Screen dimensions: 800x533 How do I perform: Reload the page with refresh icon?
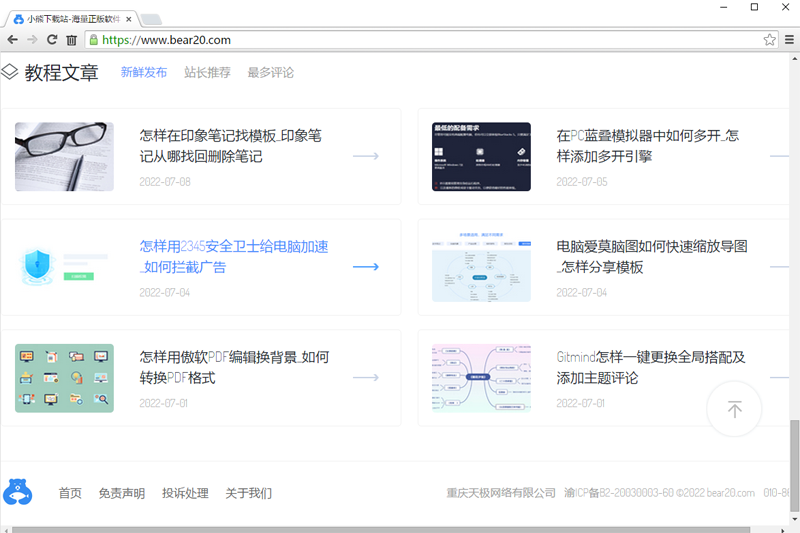(x=52, y=40)
